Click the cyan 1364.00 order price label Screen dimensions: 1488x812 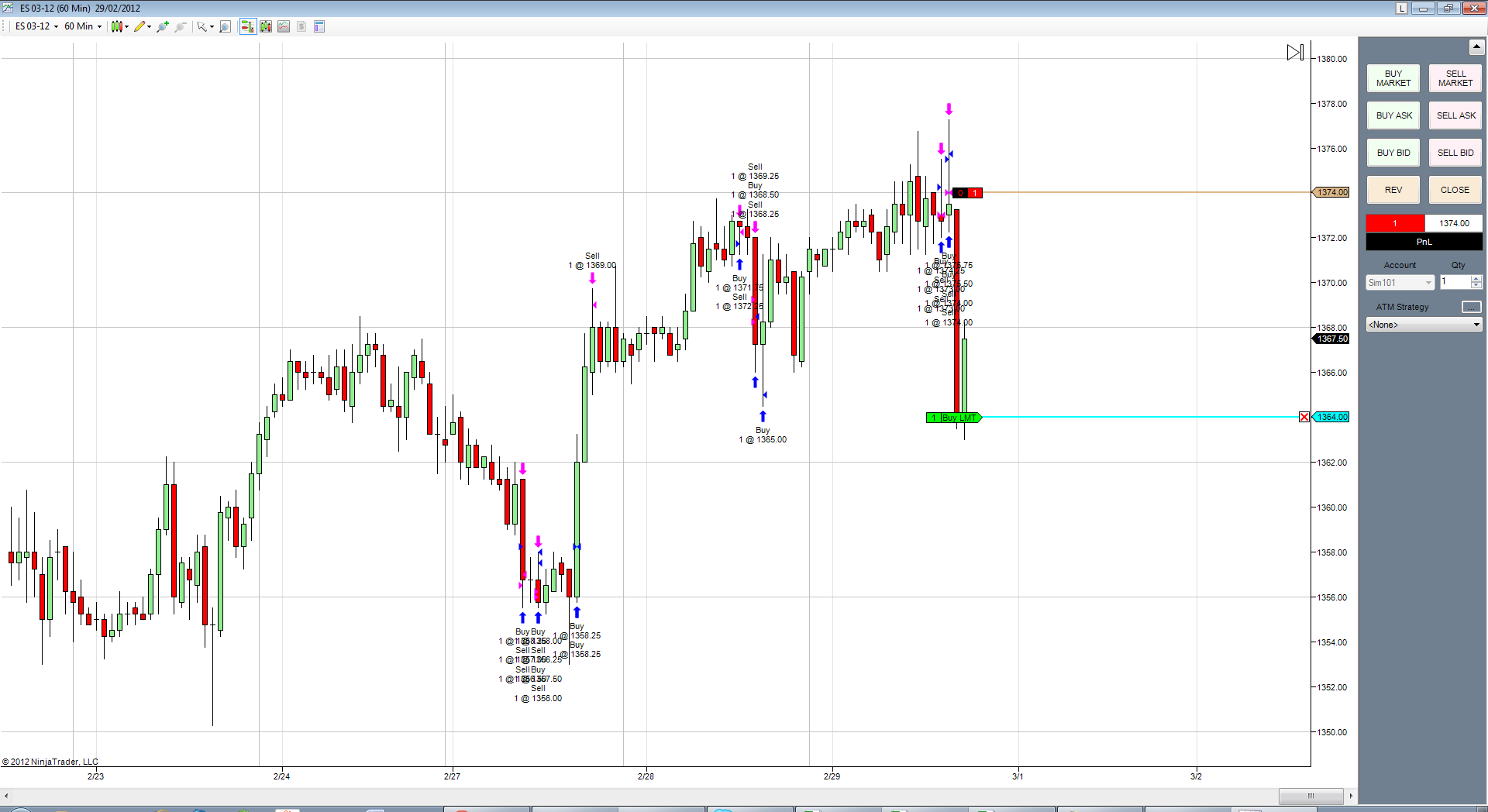[1332, 417]
